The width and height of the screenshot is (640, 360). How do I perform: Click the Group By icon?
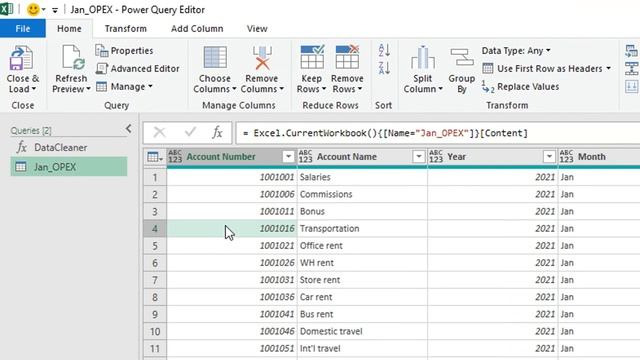click(462, 58)
